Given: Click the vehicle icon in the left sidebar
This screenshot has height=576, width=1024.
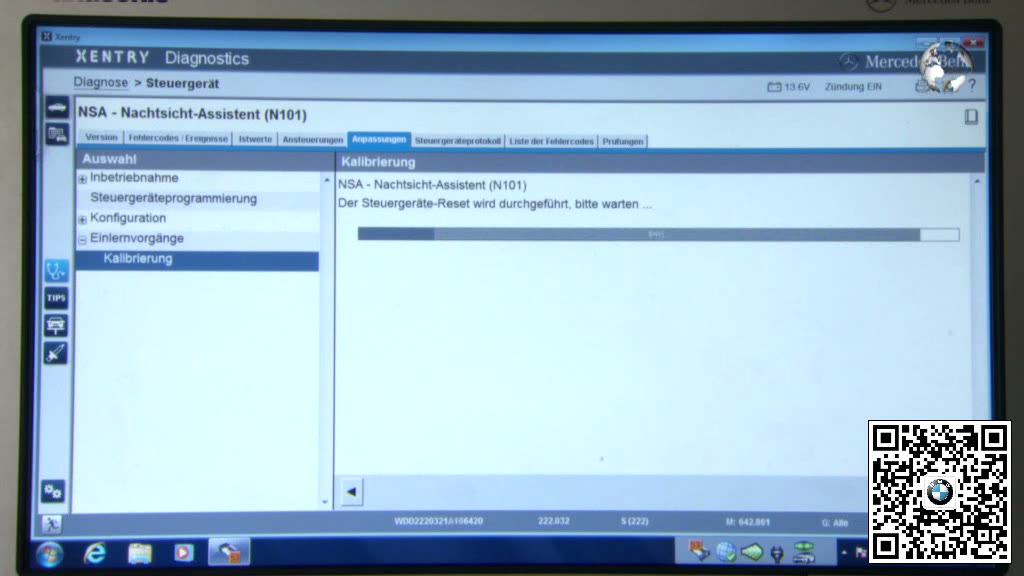Looking at the screenshot, I should click(x=57, y=107).
